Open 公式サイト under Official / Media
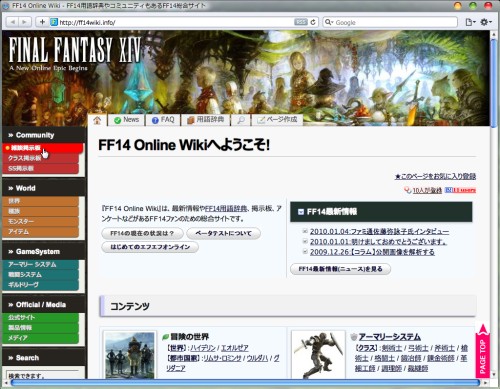The image size is (500, 389). click(x=41, y=317)
